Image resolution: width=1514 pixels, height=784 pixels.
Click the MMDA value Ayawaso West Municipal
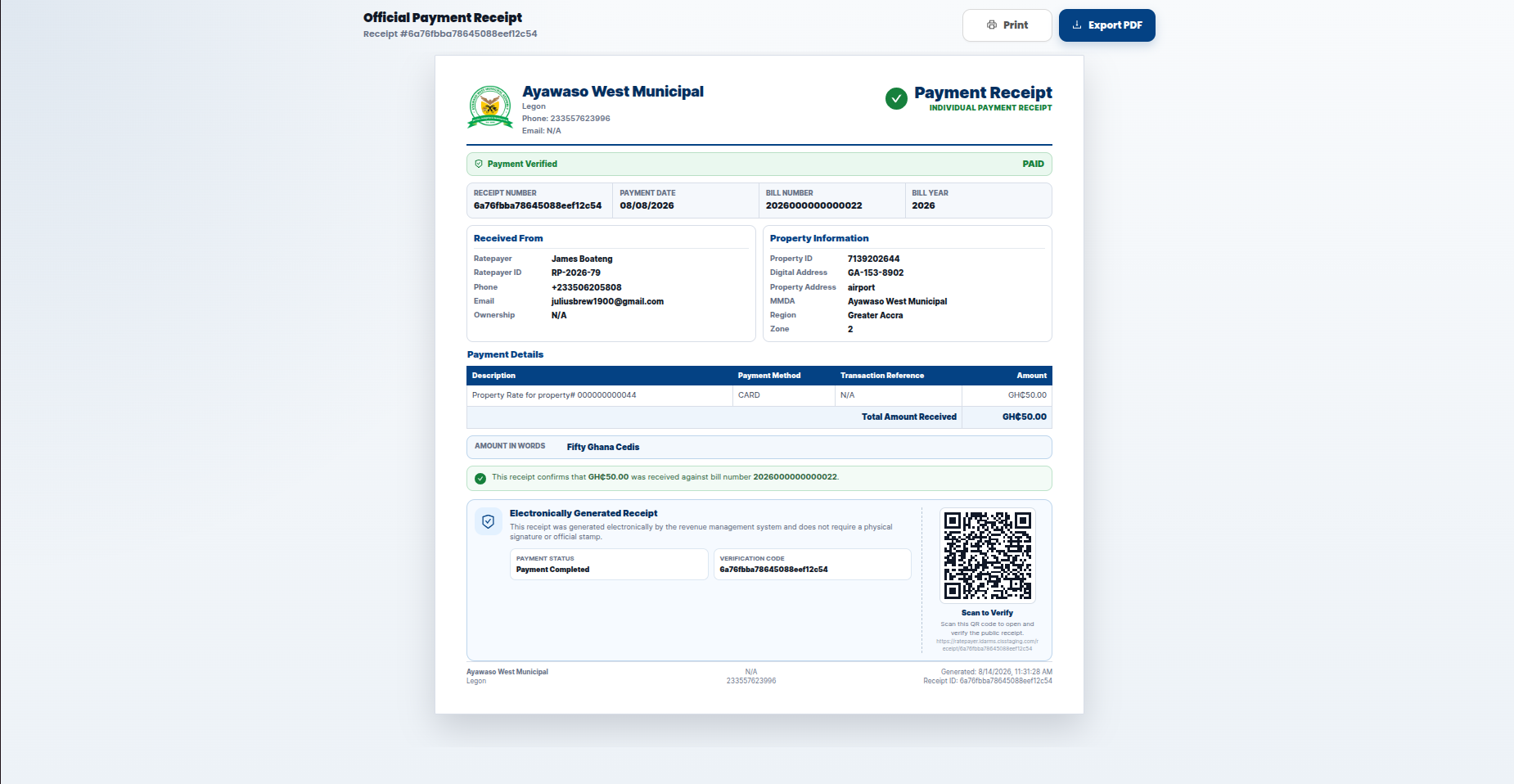pos(897,301)
